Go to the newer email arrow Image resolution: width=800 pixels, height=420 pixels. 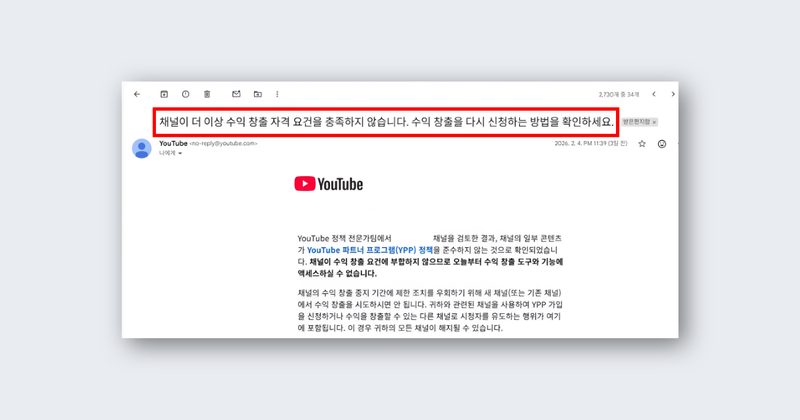(654, 94)
